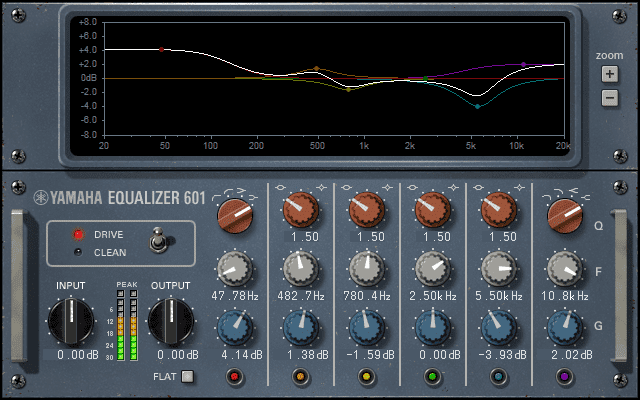This screenshot has height=400, width=640.
Task: Click the blue gain knob above 4.14dB
Action: click(x=235, y=328)
